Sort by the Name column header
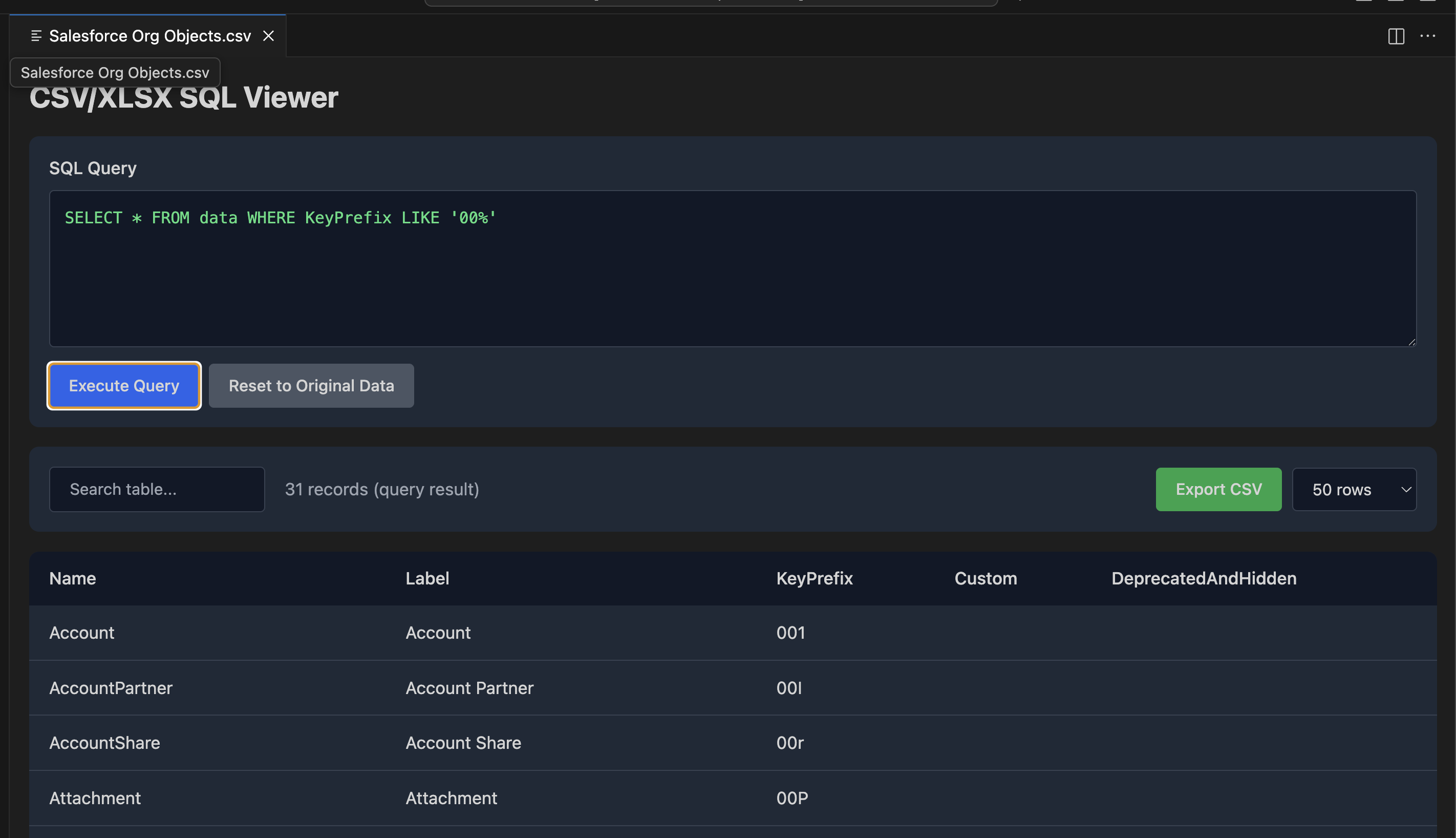 (x=73, y=578)
